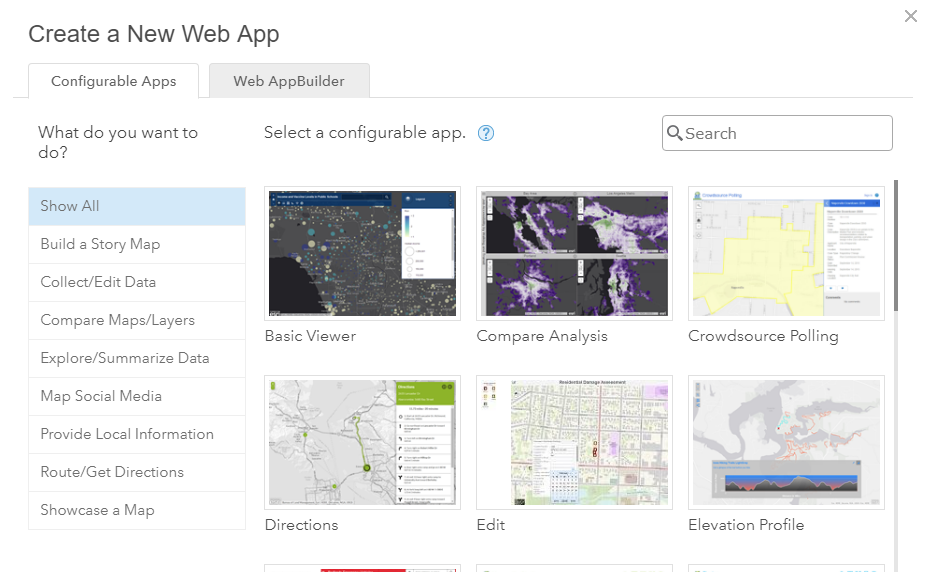Select Showcase a Map category
The height and width of the screenshot is (572, 927).
pyautogui.click(x=137, y=510)
